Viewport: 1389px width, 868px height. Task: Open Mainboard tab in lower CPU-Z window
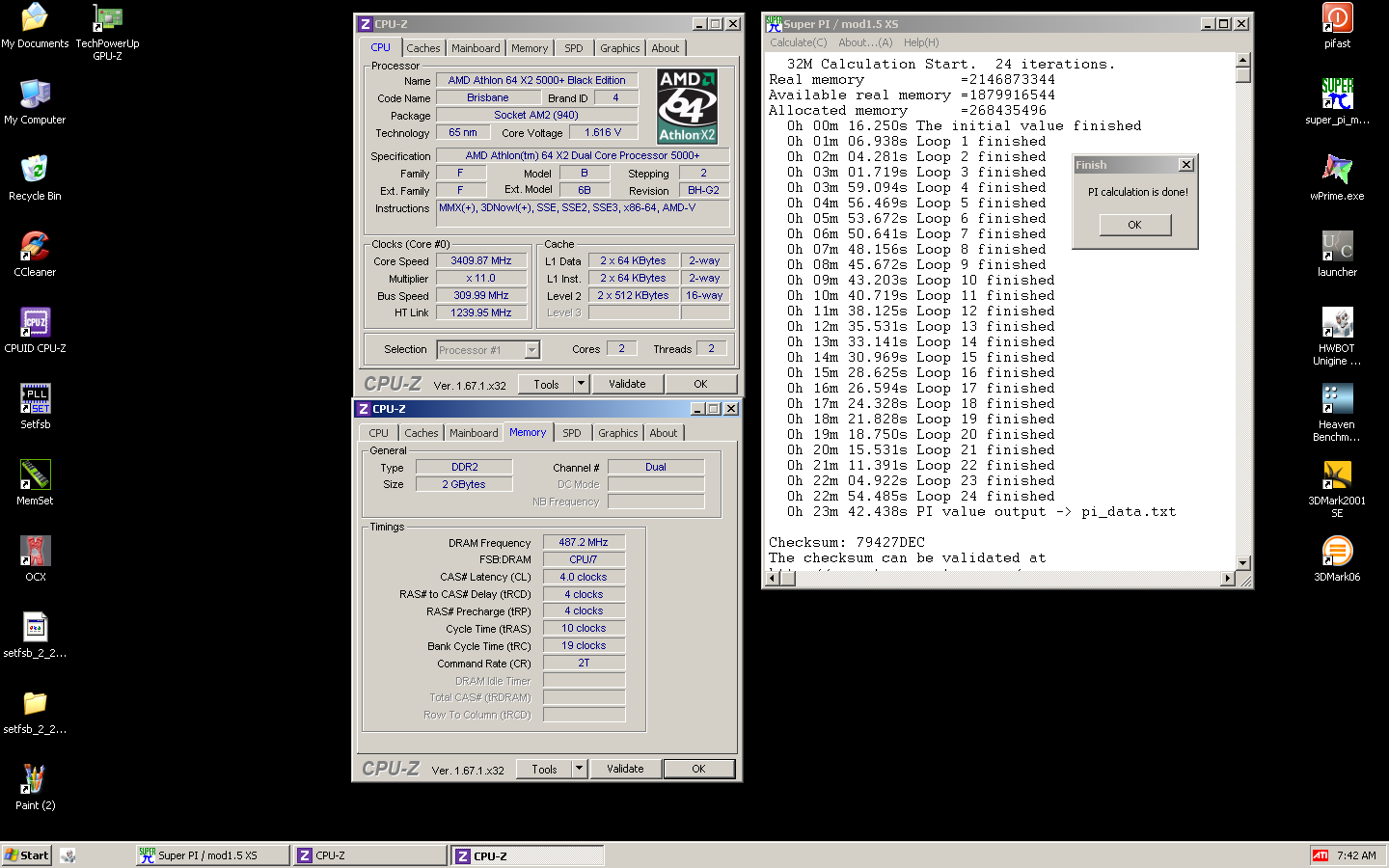pyautogui.click(x=474, y=433)
